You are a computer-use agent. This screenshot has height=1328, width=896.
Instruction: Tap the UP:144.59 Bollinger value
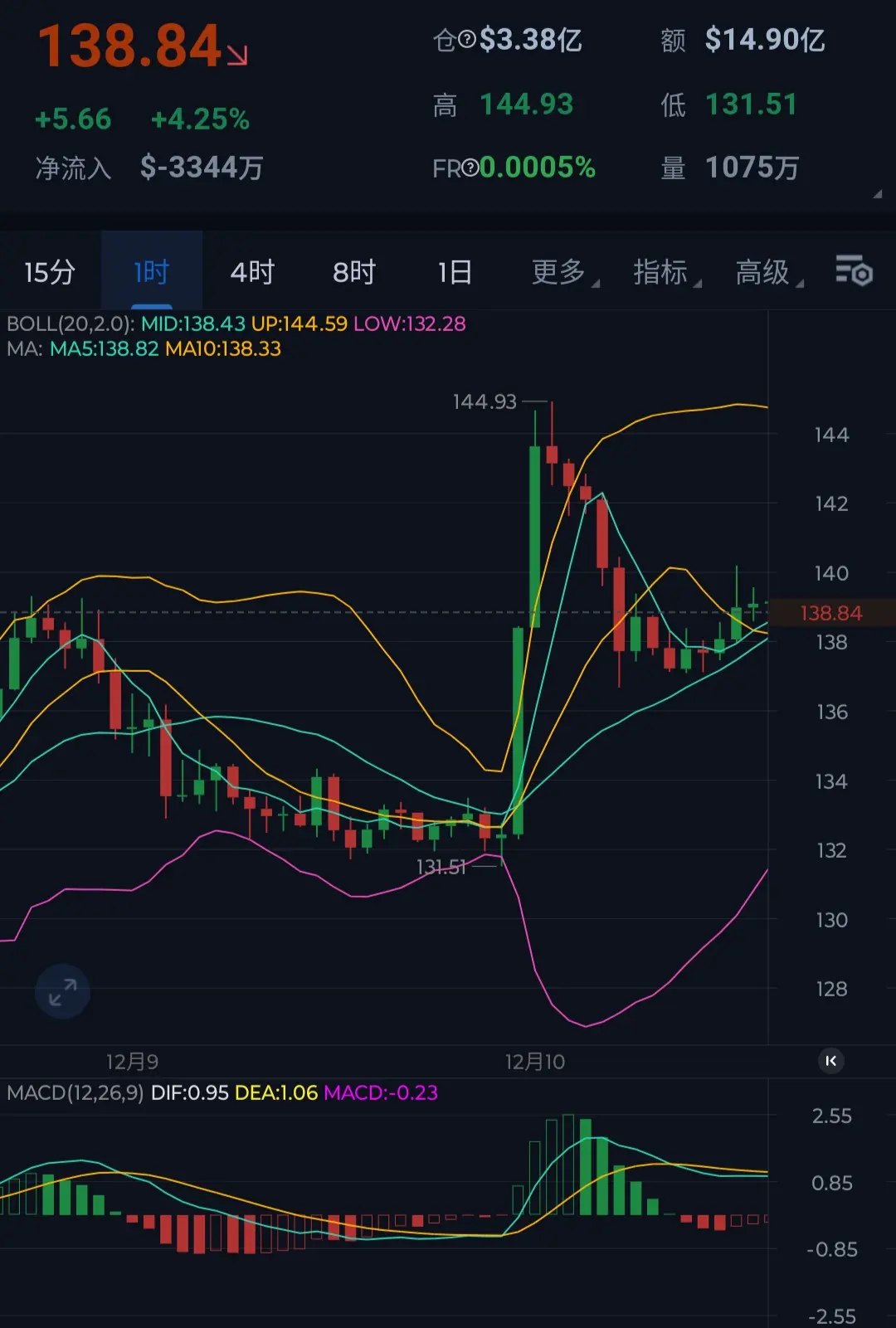[x=299, y=323]
